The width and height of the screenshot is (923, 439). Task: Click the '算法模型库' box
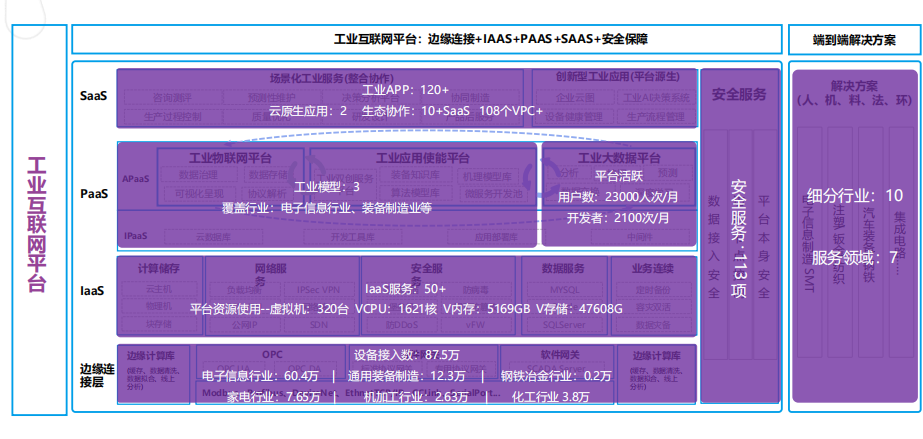click(x=416, y=194)
